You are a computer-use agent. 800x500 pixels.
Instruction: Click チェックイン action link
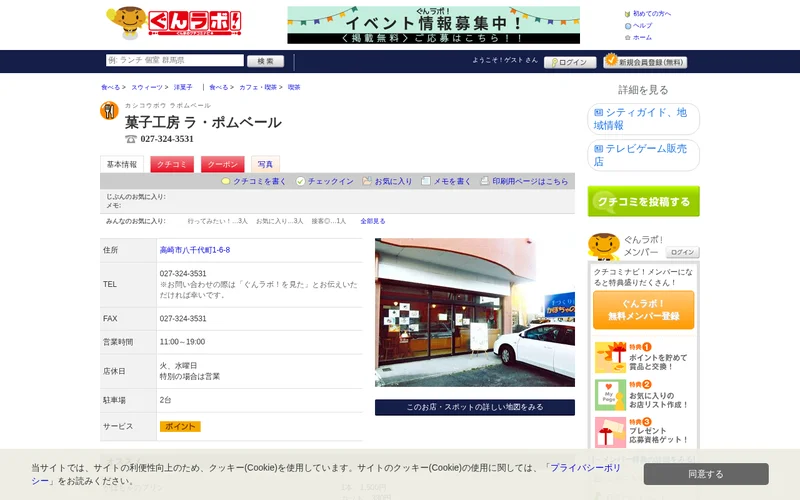click(325, 181)
